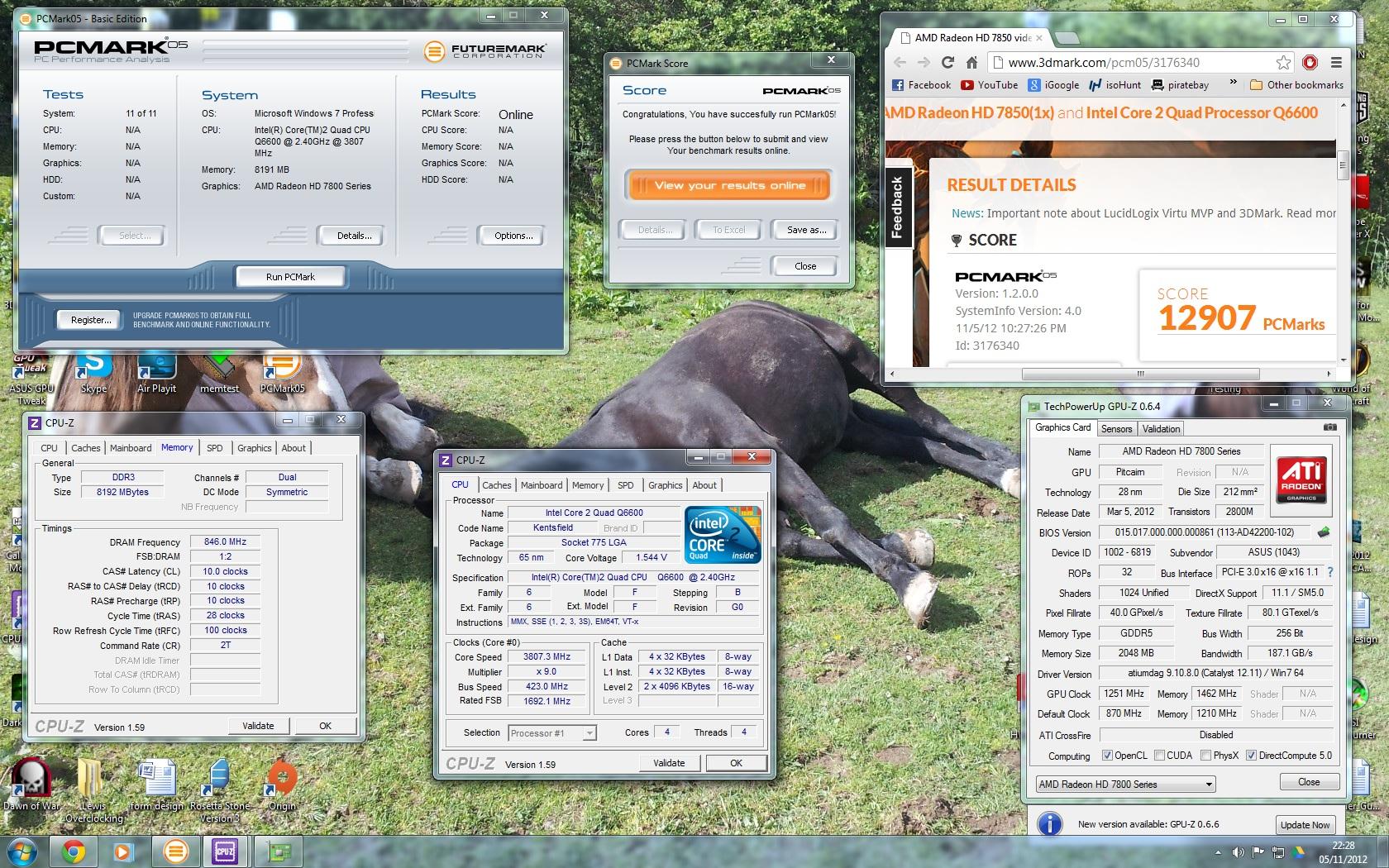Click the Options... button in PCMark05

coord(513,236)
